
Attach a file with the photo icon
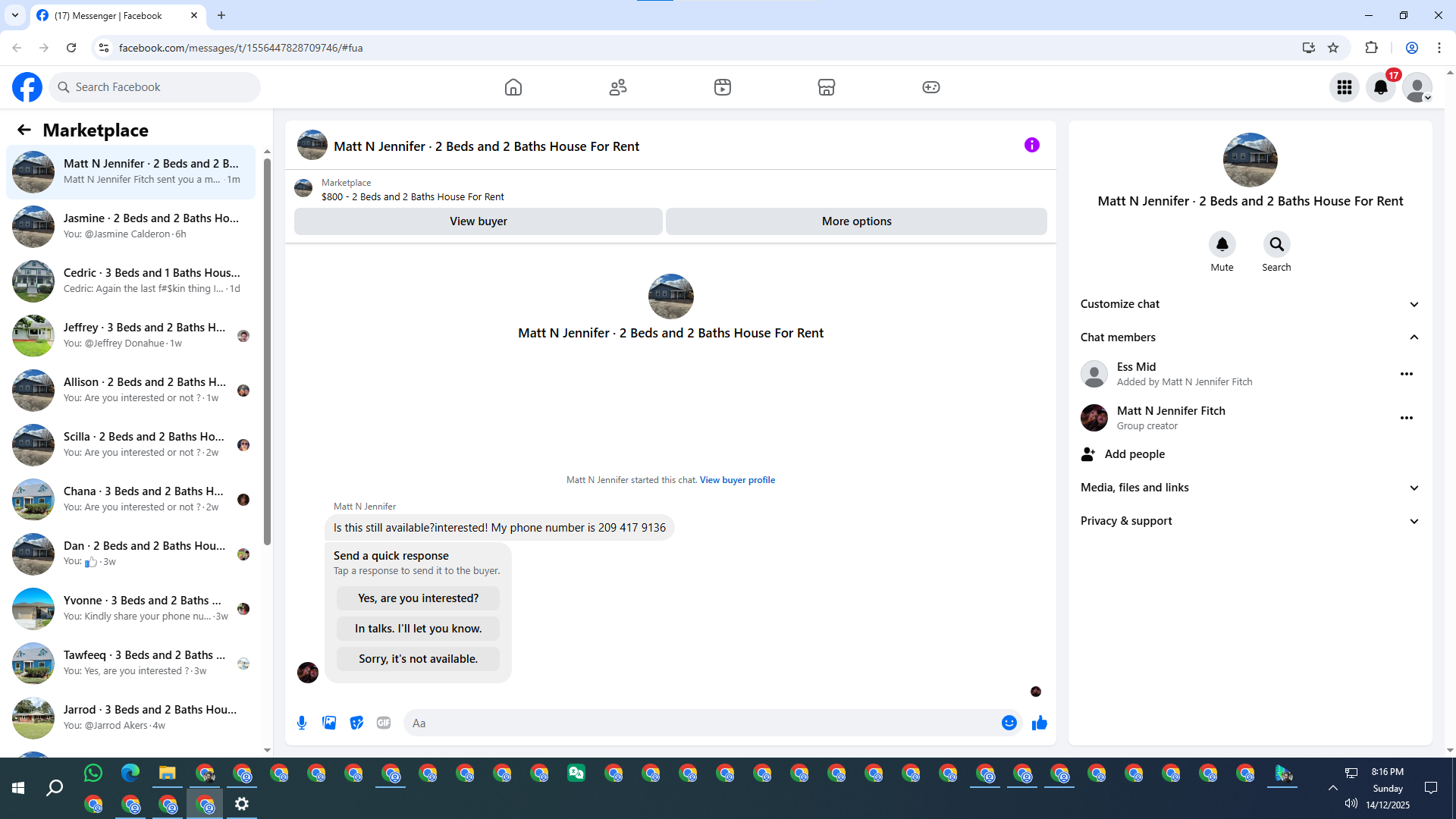[329, 723]
